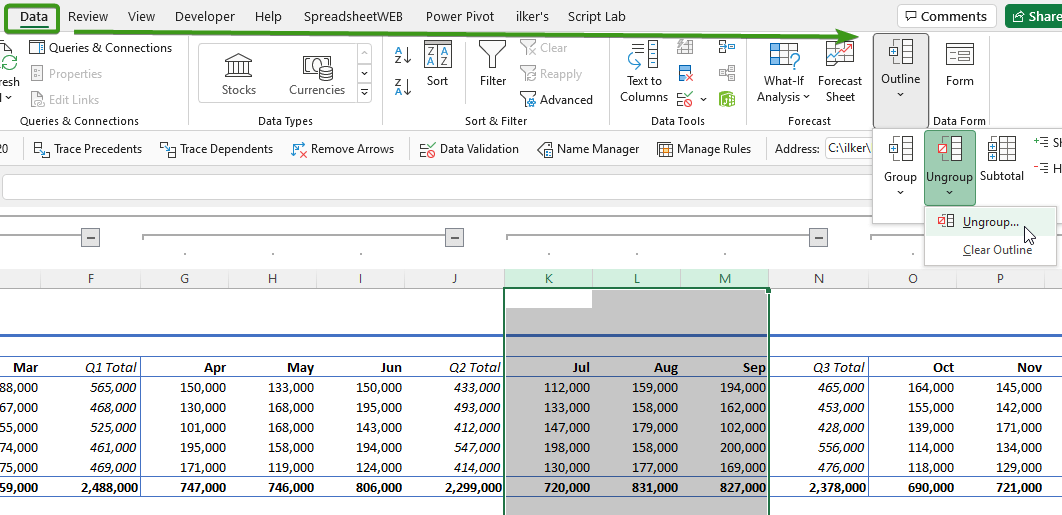Click the Stocks data type

[x=238, y=75]
